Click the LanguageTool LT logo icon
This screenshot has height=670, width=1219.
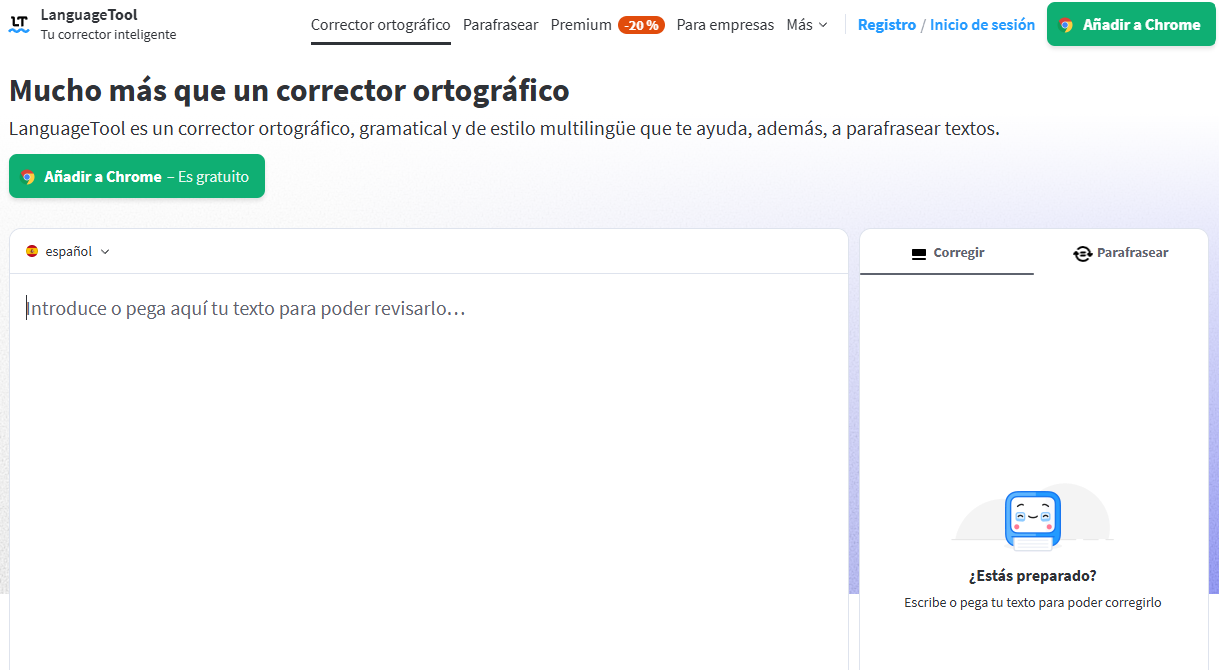point(18,24)
